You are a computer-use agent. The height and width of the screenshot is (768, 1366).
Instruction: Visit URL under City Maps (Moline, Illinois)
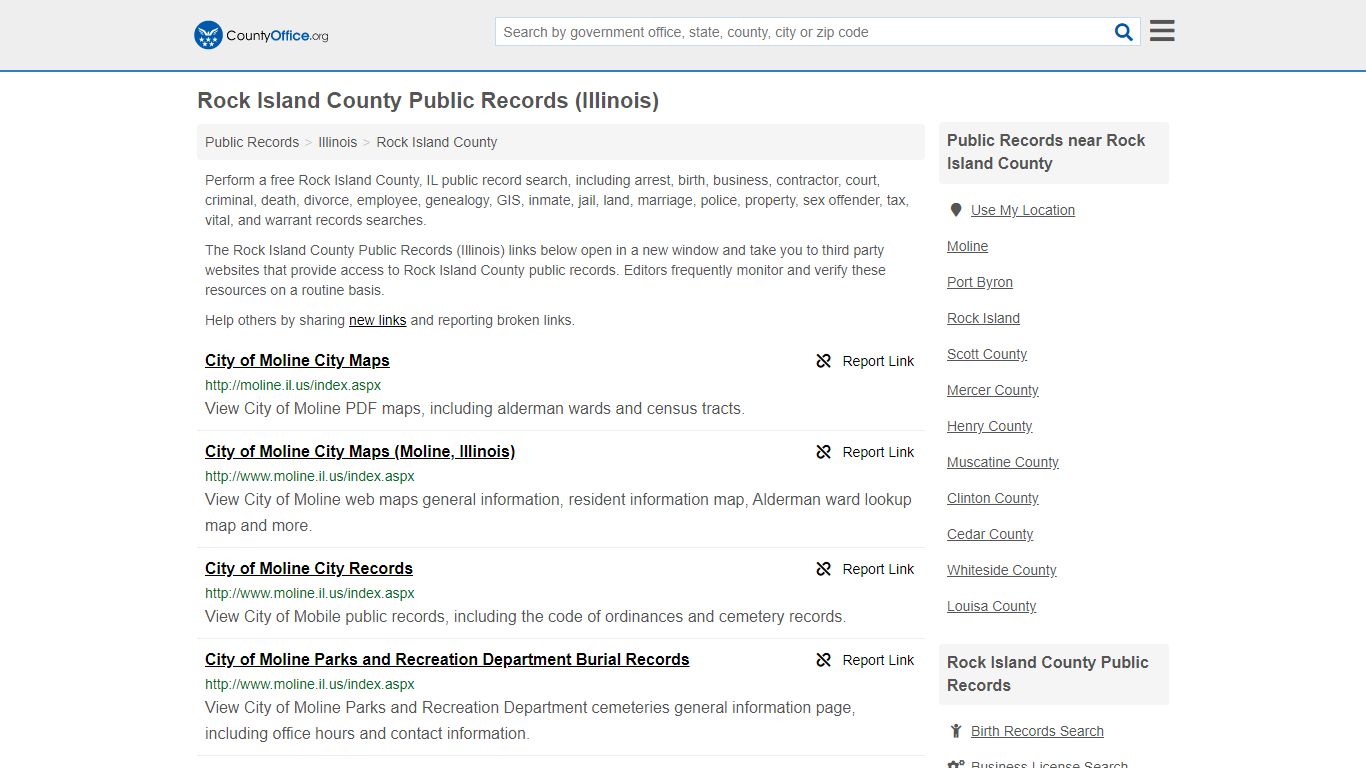click(x=310, y=476)
